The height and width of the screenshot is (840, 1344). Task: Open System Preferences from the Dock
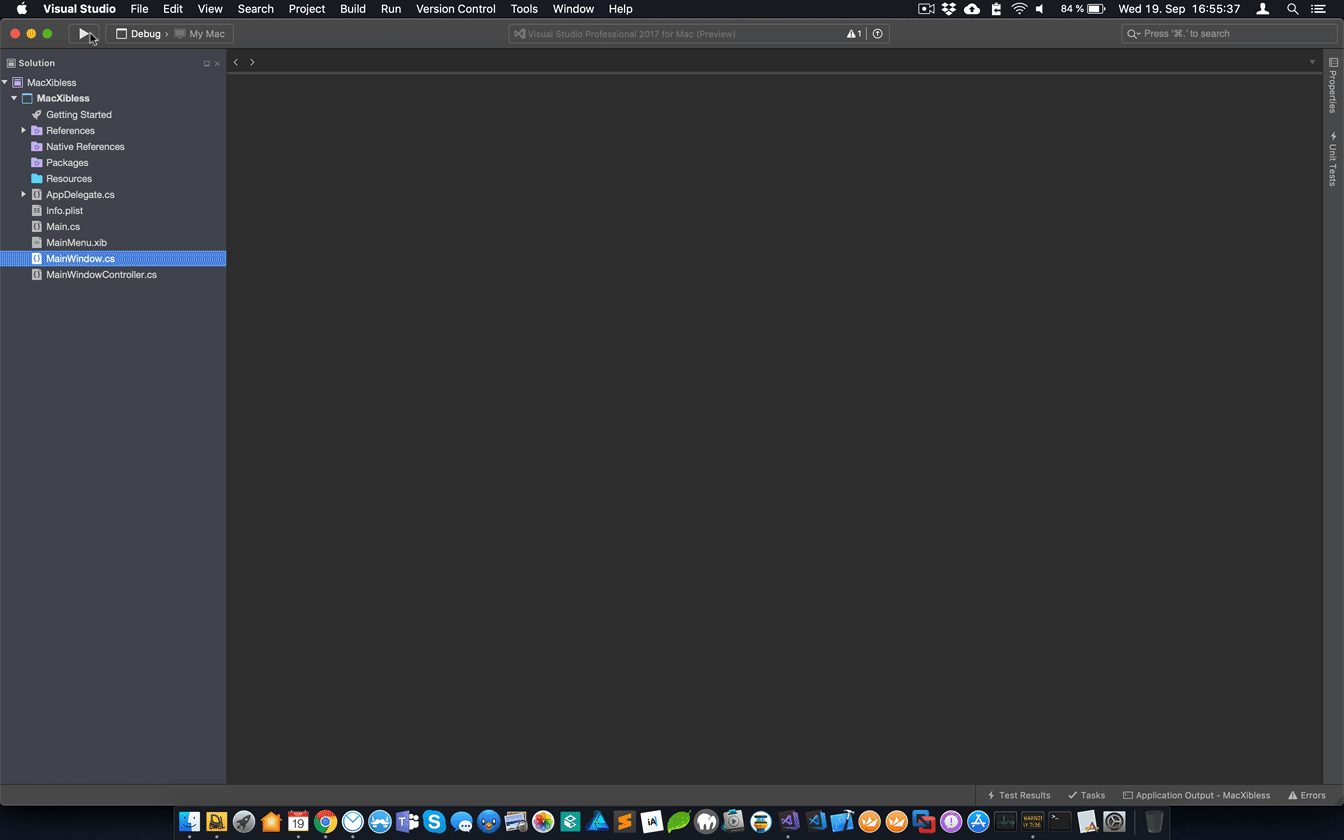tap(1114, 821)
